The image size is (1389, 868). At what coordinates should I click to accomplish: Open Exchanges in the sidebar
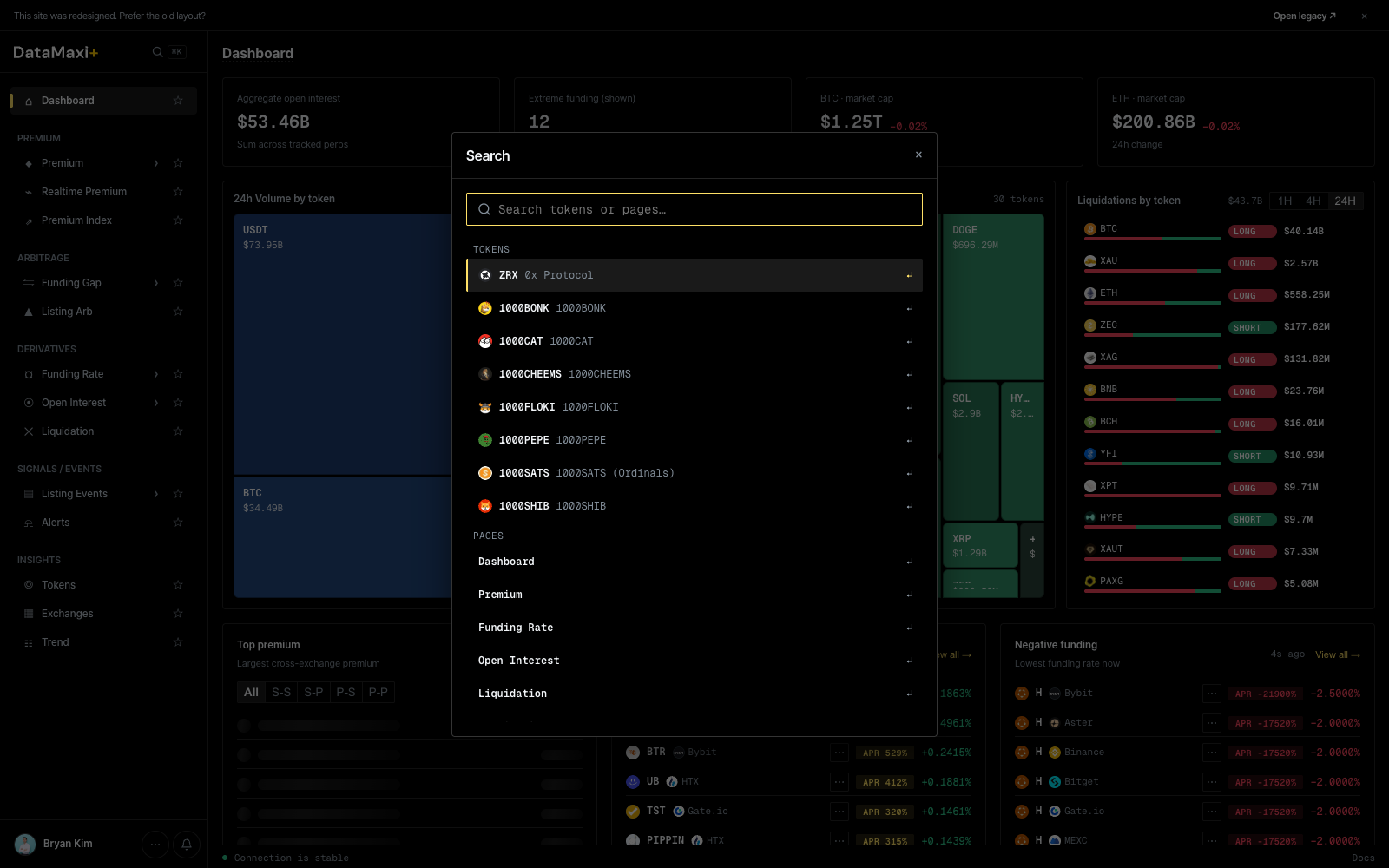[67, 614]
